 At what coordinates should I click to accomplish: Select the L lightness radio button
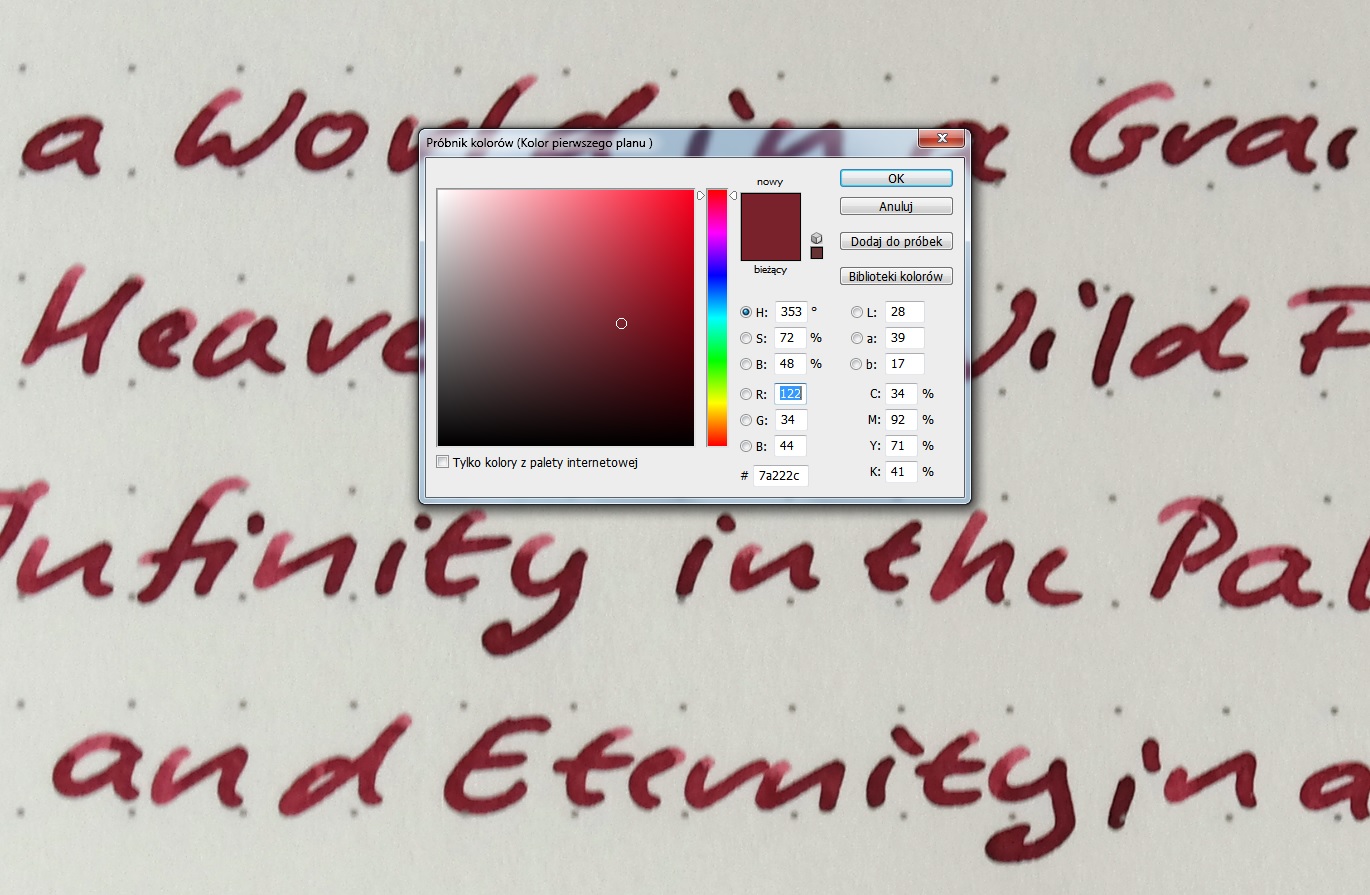857,312
